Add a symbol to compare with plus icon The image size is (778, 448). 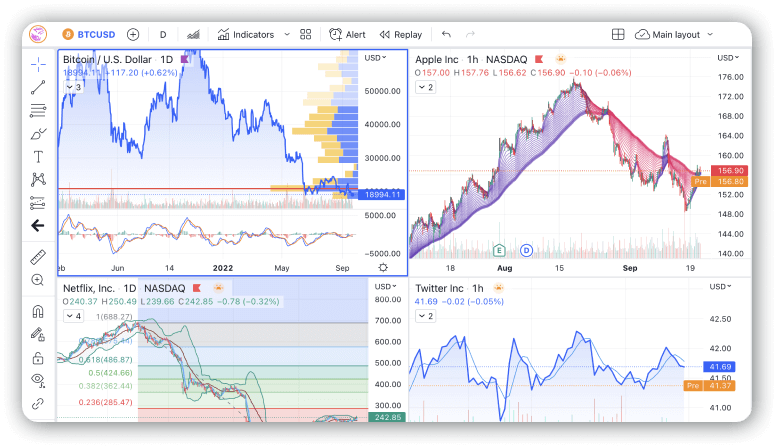point(133,34)
